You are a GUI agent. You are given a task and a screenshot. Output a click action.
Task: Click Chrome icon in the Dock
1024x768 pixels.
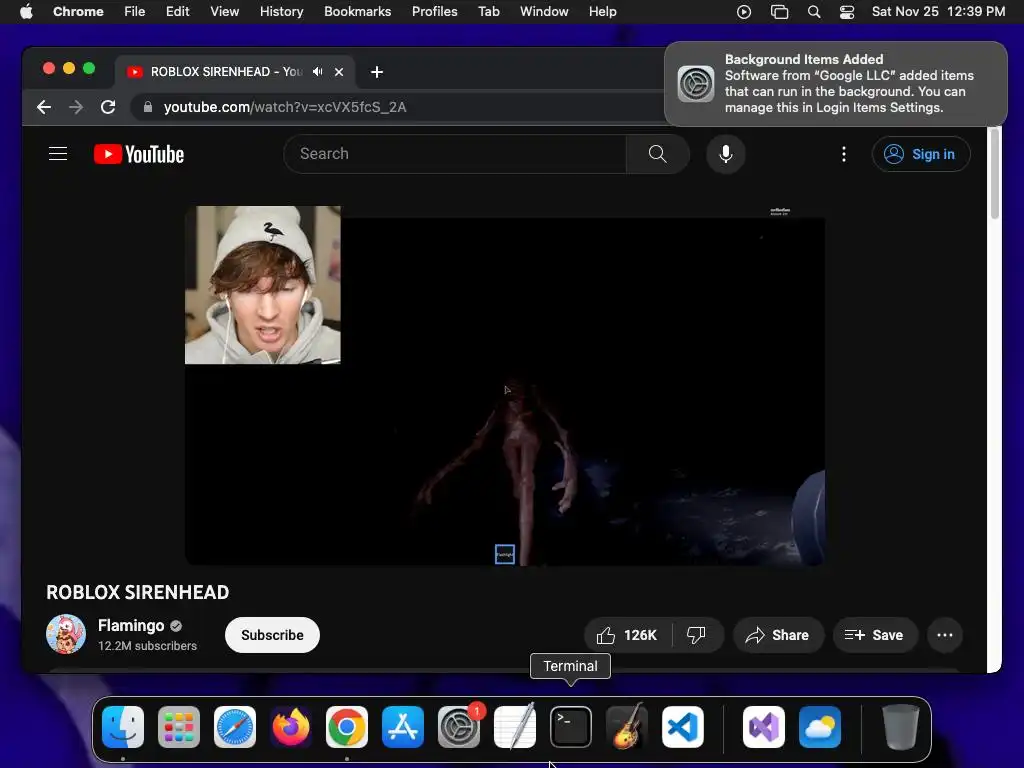(x=347, y=727)
